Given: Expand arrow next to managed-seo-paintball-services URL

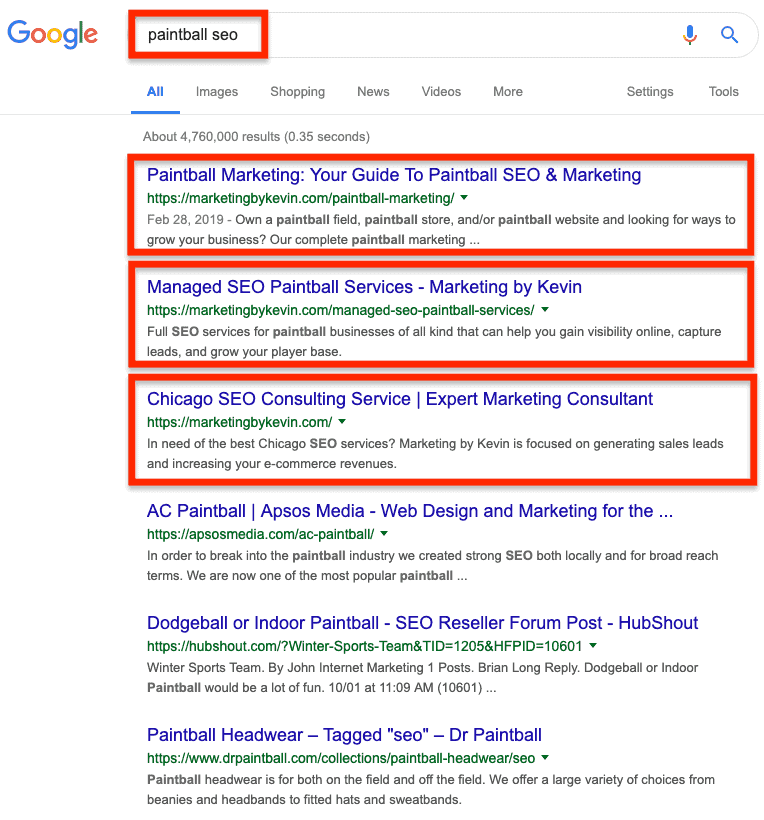Looking at the screenshot, I should (x=545, y=310).
